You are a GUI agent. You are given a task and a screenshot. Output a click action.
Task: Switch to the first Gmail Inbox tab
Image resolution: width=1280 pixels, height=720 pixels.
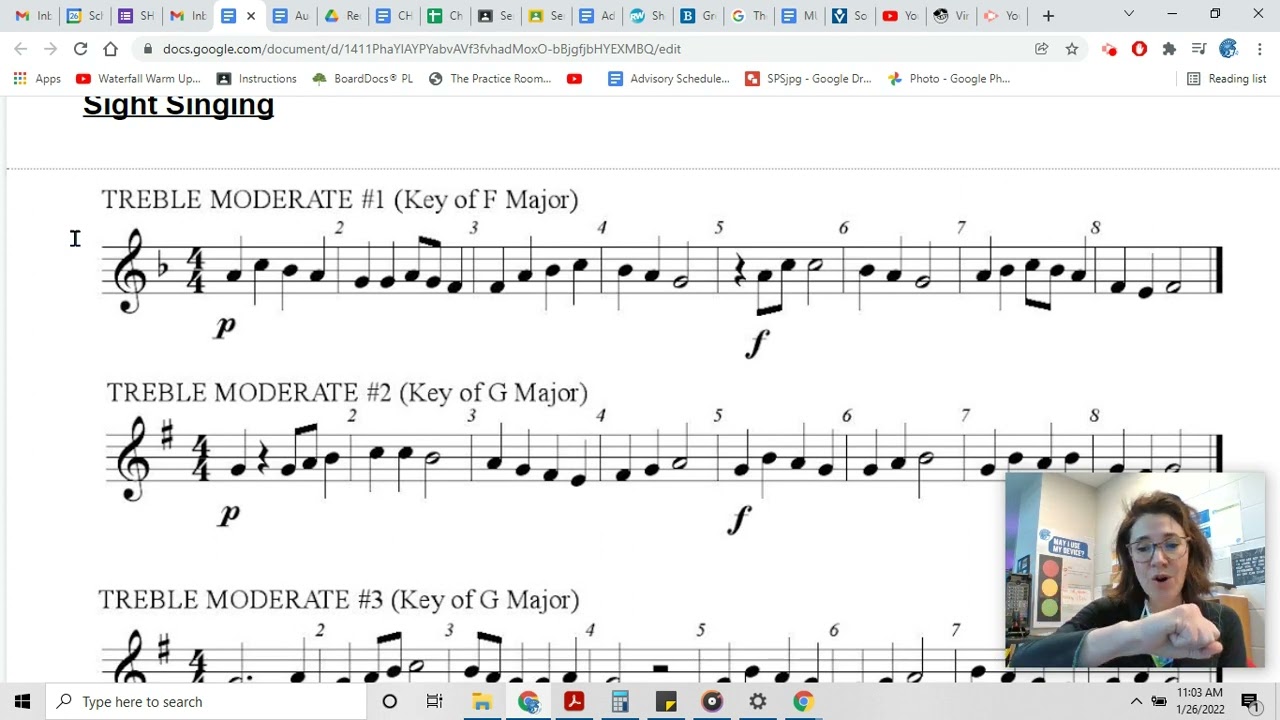(x=33, y=15)
